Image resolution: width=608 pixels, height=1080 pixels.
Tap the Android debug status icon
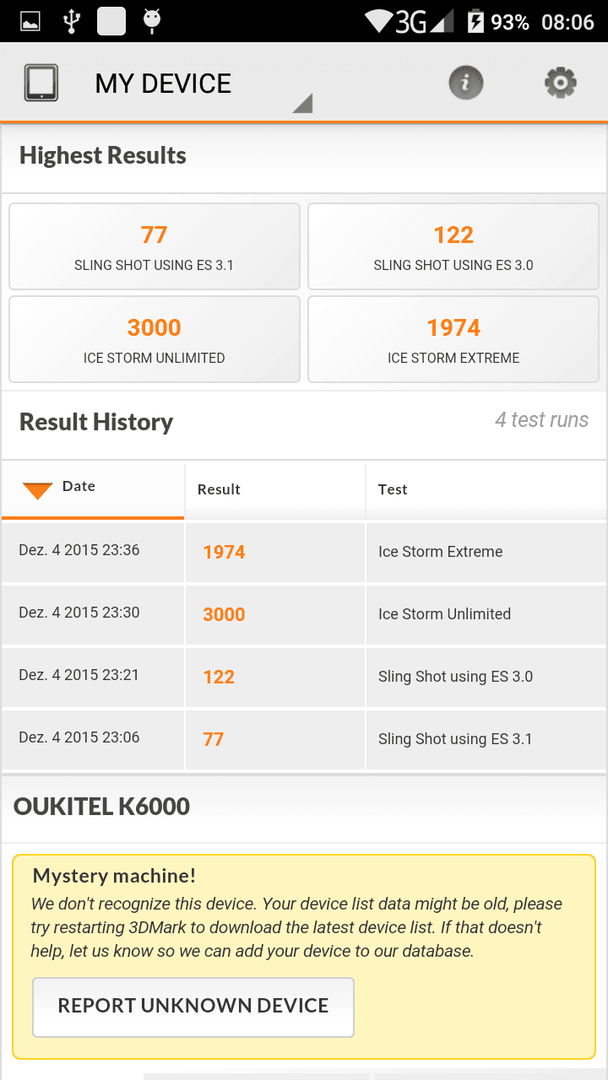coord(151,21)
